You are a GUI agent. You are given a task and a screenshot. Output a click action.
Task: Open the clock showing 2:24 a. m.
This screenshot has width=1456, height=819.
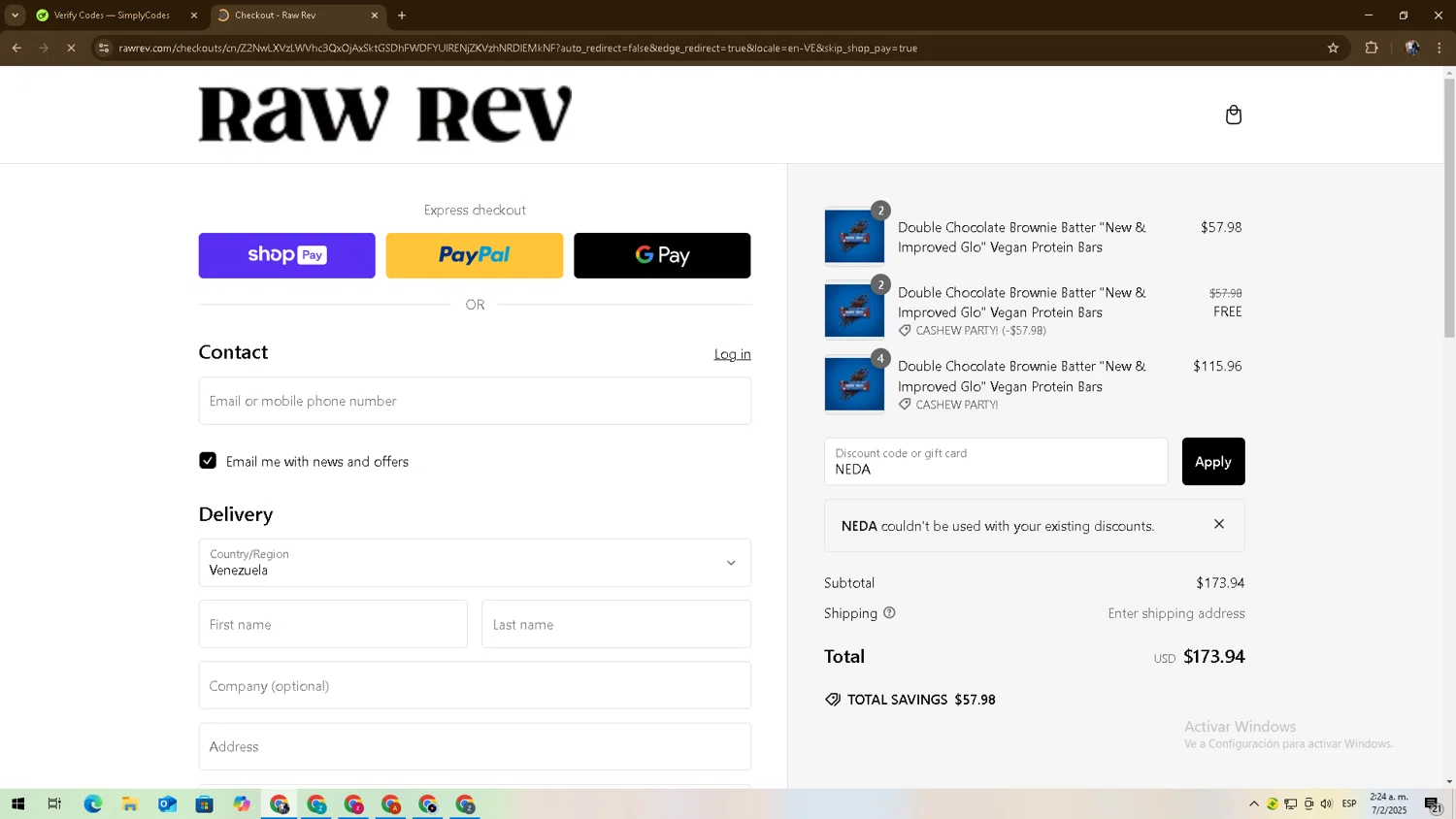tap(1389, 803)
